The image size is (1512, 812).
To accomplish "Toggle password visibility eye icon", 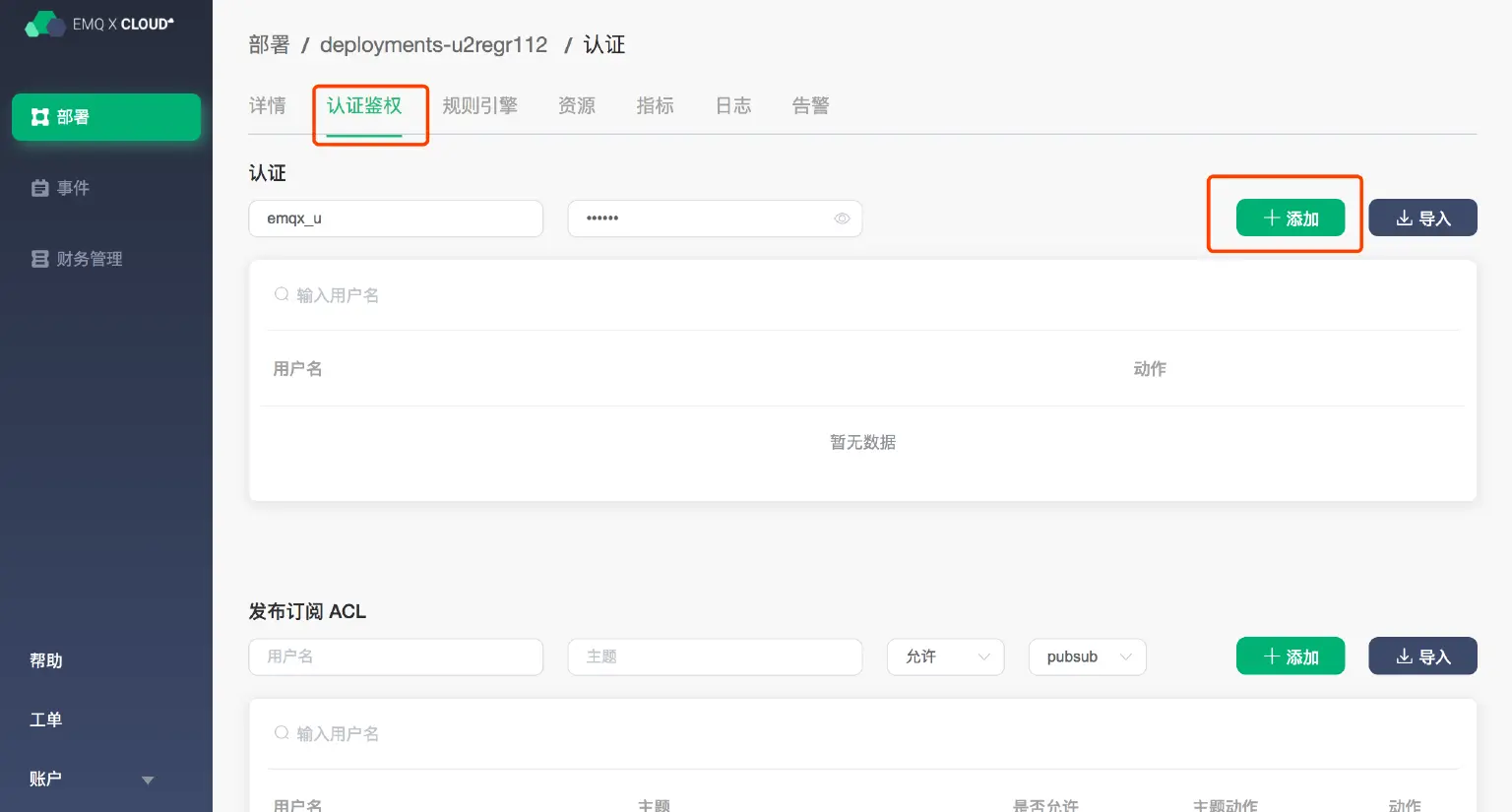I will [842, 219].
